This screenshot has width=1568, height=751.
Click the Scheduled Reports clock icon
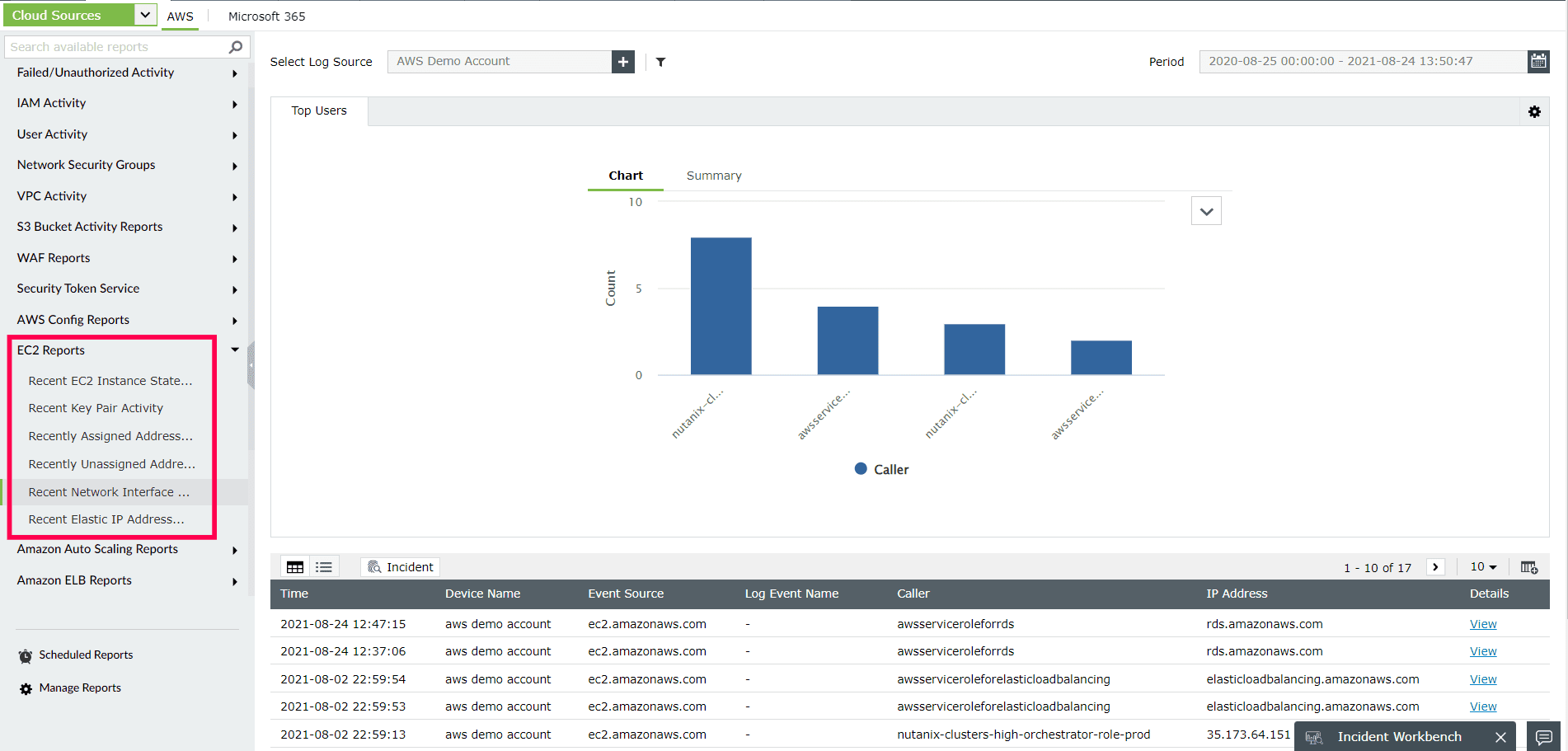pos(24,654)
